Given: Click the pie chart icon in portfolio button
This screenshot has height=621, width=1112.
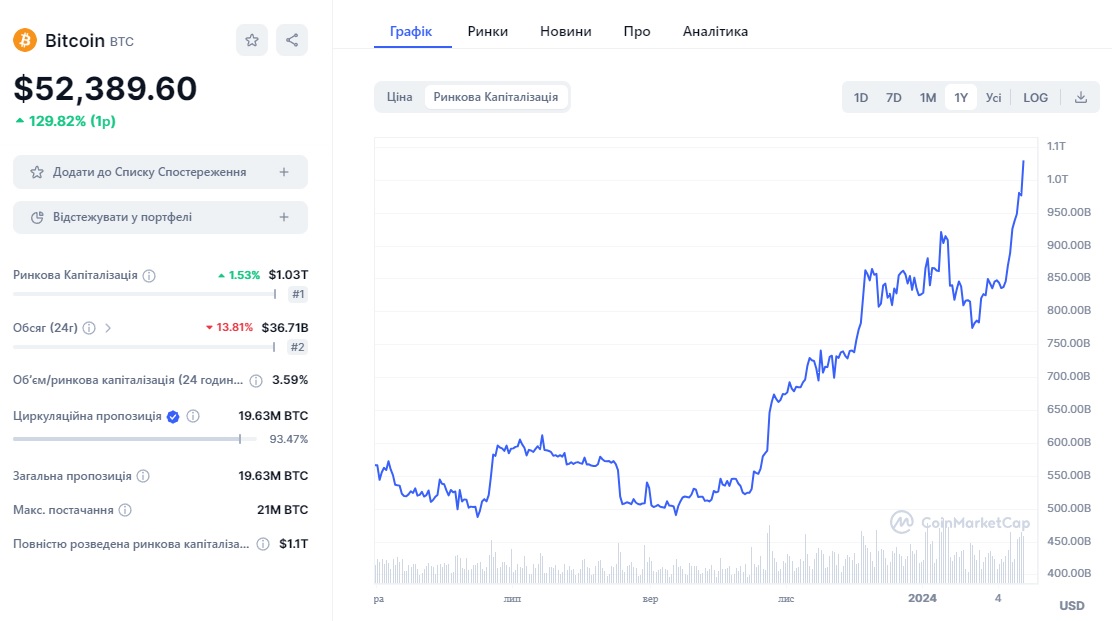Looking at the screenshot, I should 37,218.
